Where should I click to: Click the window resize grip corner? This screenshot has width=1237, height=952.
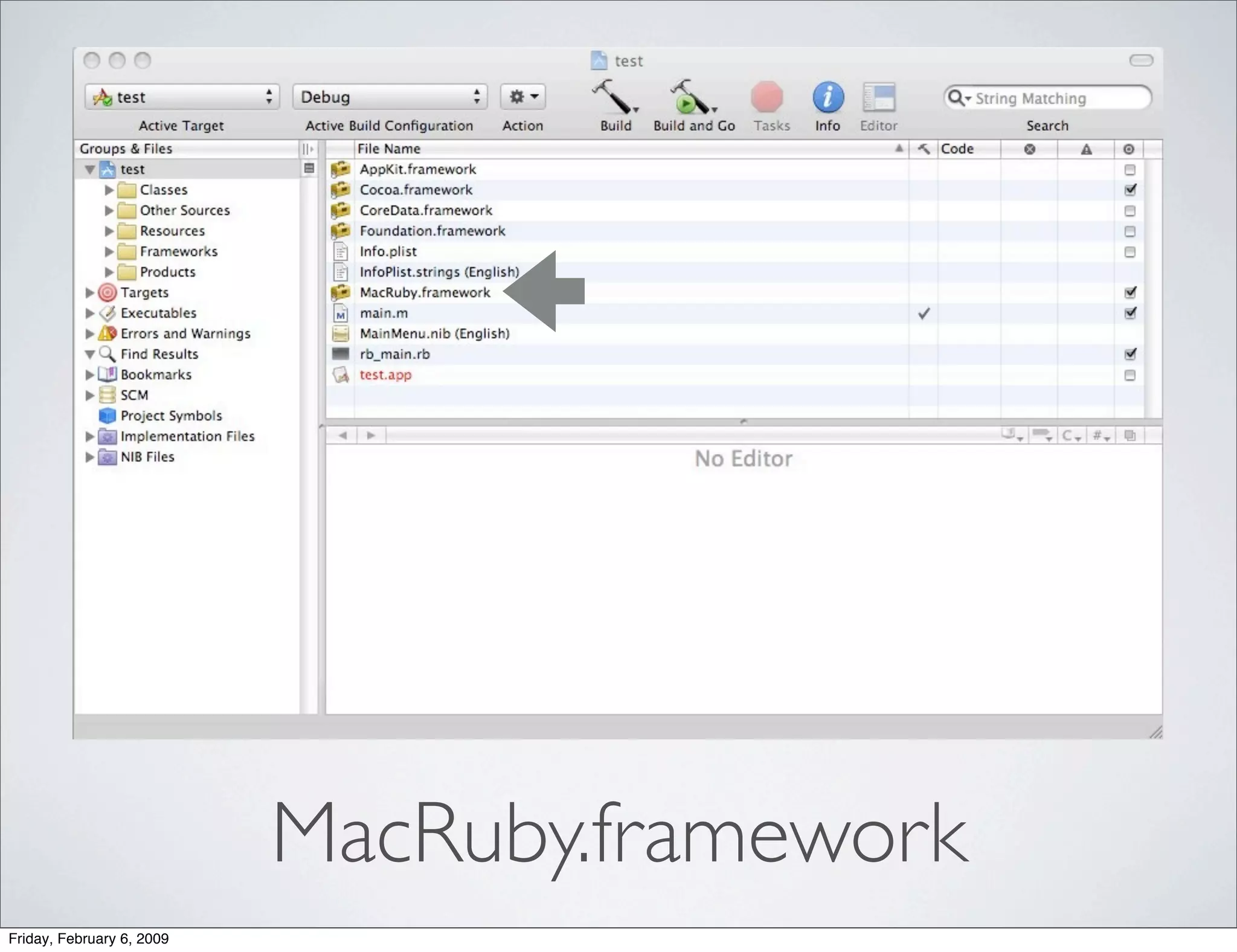1155,732
